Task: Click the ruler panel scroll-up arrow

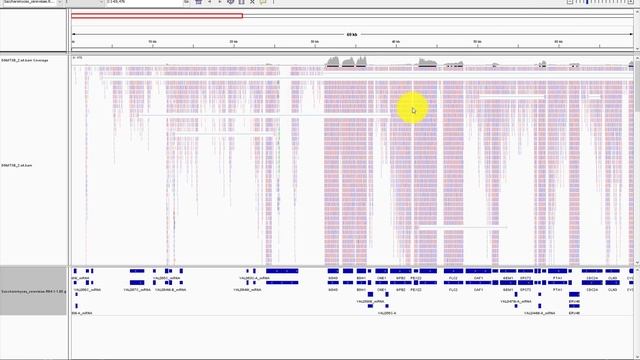Action: tap(637, 12)
